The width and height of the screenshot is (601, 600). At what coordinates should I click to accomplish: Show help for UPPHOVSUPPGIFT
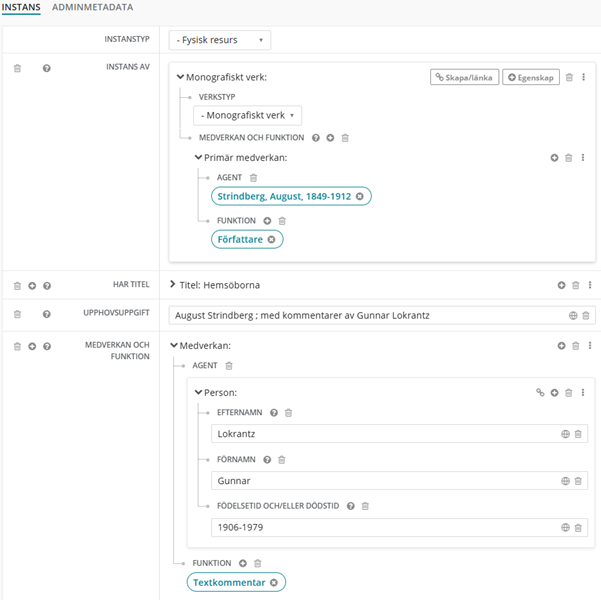coord(46,314)
